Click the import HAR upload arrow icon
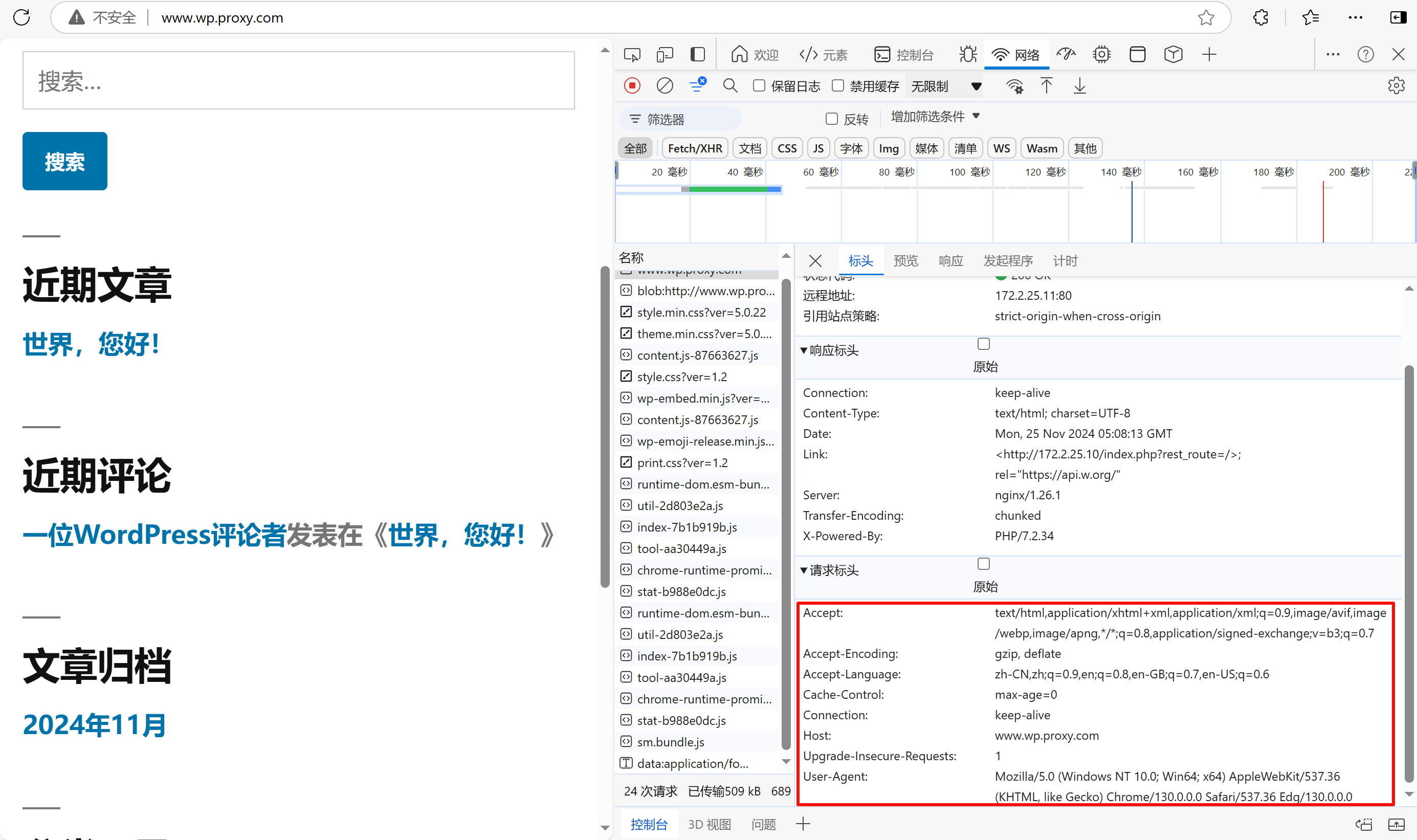1417x840 pixels. (1046, 86)
